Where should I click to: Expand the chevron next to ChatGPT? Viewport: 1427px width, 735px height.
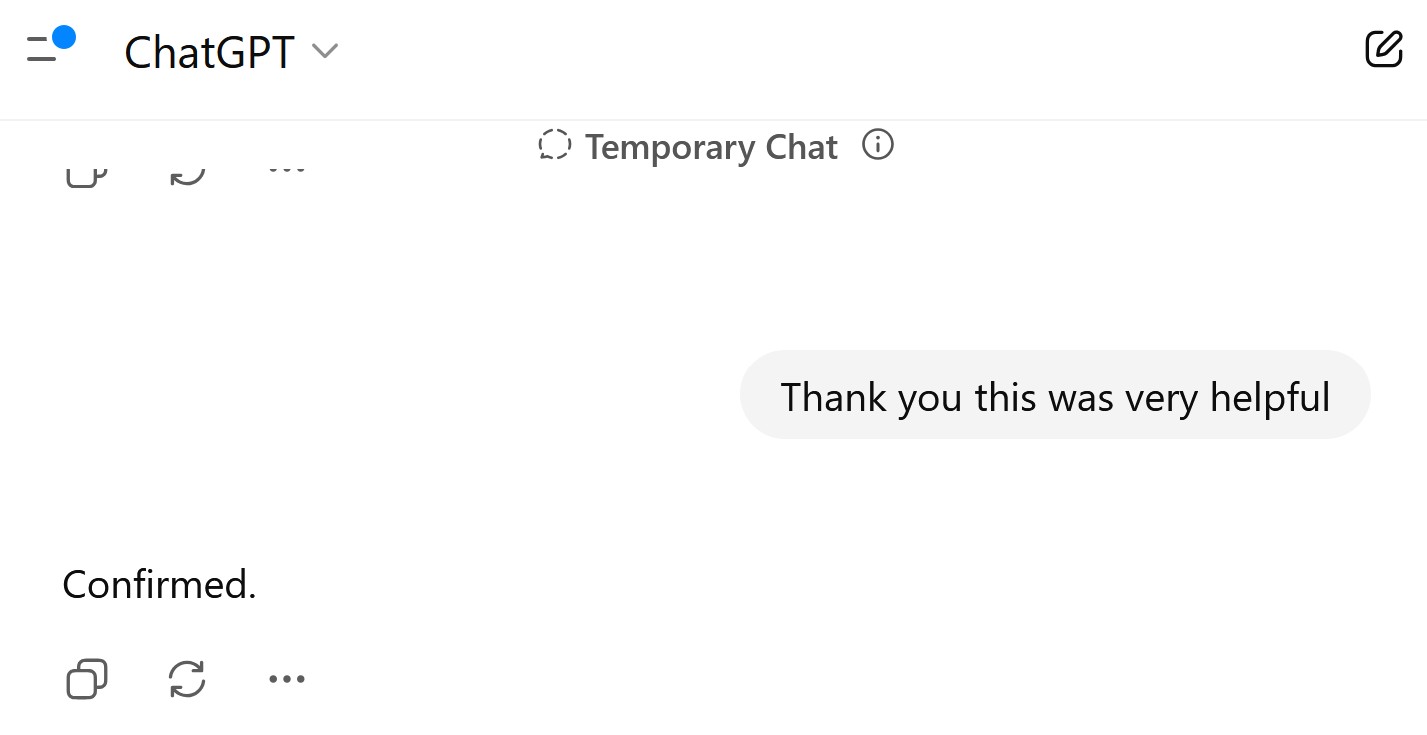pyautogui.click(x=325, y=51)
